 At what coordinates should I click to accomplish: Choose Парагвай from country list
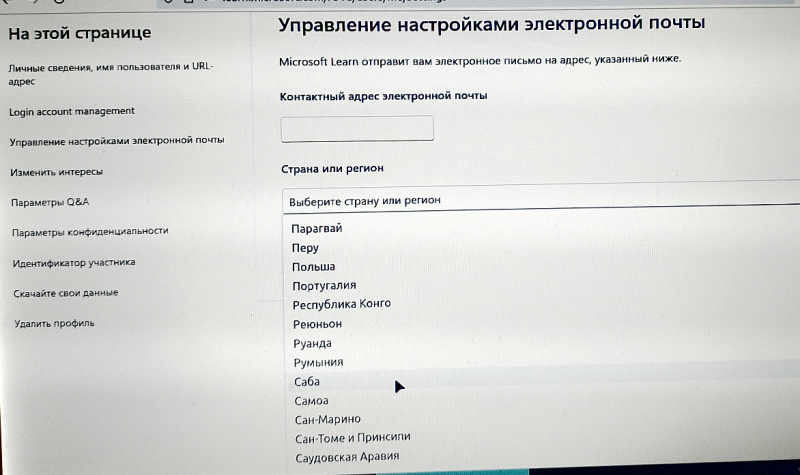[317, 229]
